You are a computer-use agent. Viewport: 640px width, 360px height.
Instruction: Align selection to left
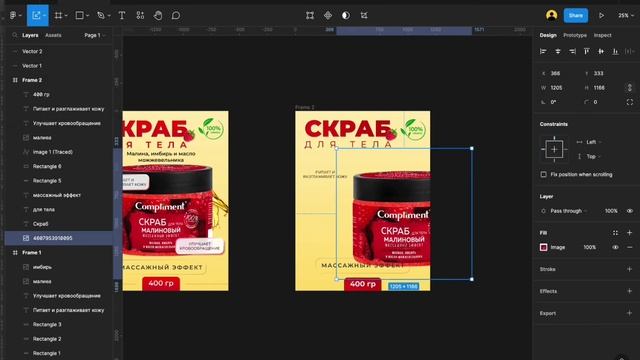(x=543, y=51)
